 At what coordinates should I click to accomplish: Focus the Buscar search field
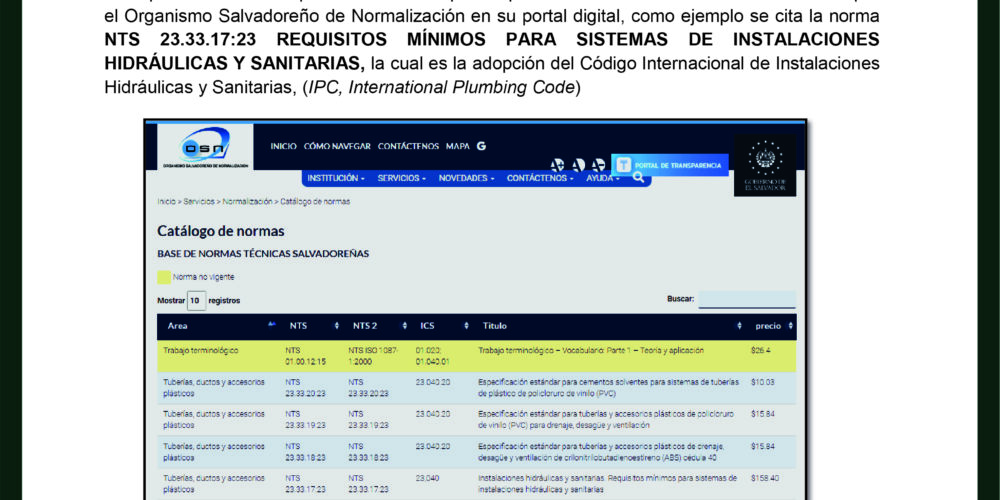[x=746, y=299]
